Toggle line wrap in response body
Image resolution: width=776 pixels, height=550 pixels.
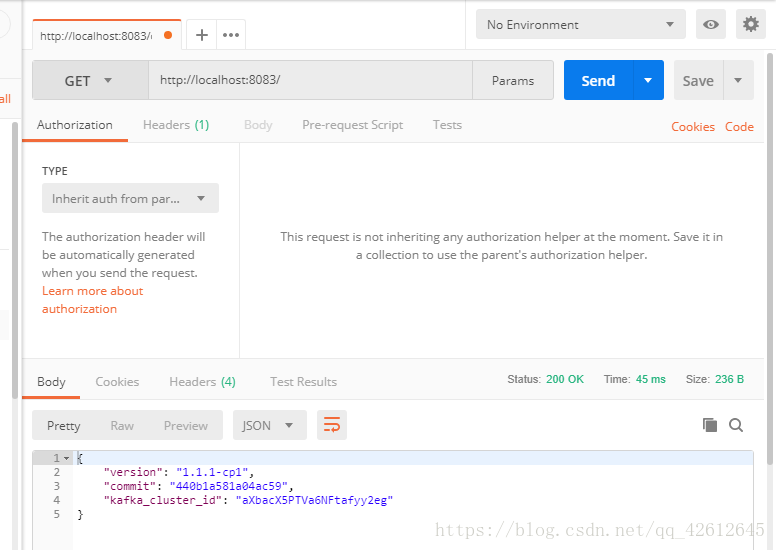[x=332, y=425]
